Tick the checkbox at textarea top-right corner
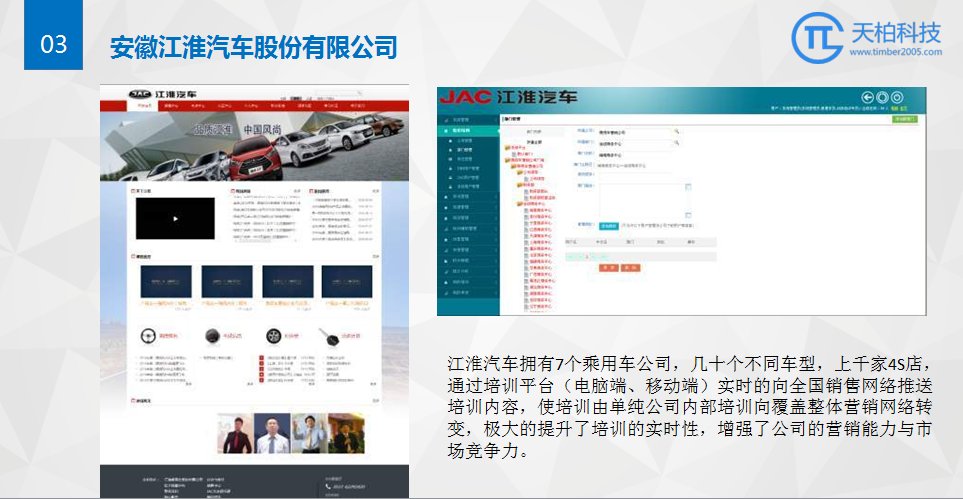Image resolution: width=963 pixels, height=499 pixels. coord(688,187)
